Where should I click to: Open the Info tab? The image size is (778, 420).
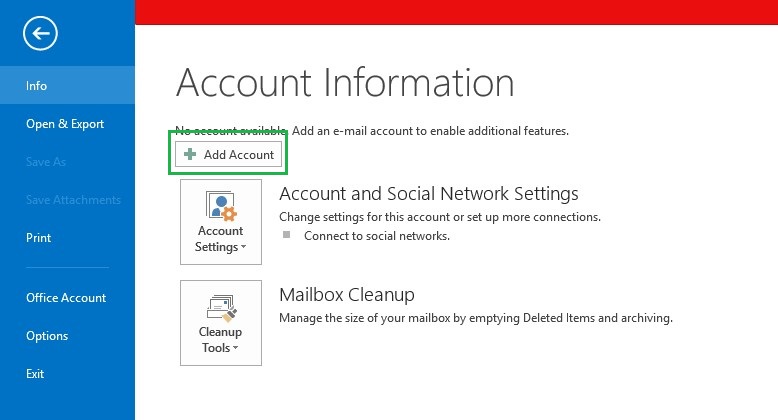pyautogui.click(x=67, y=85)
